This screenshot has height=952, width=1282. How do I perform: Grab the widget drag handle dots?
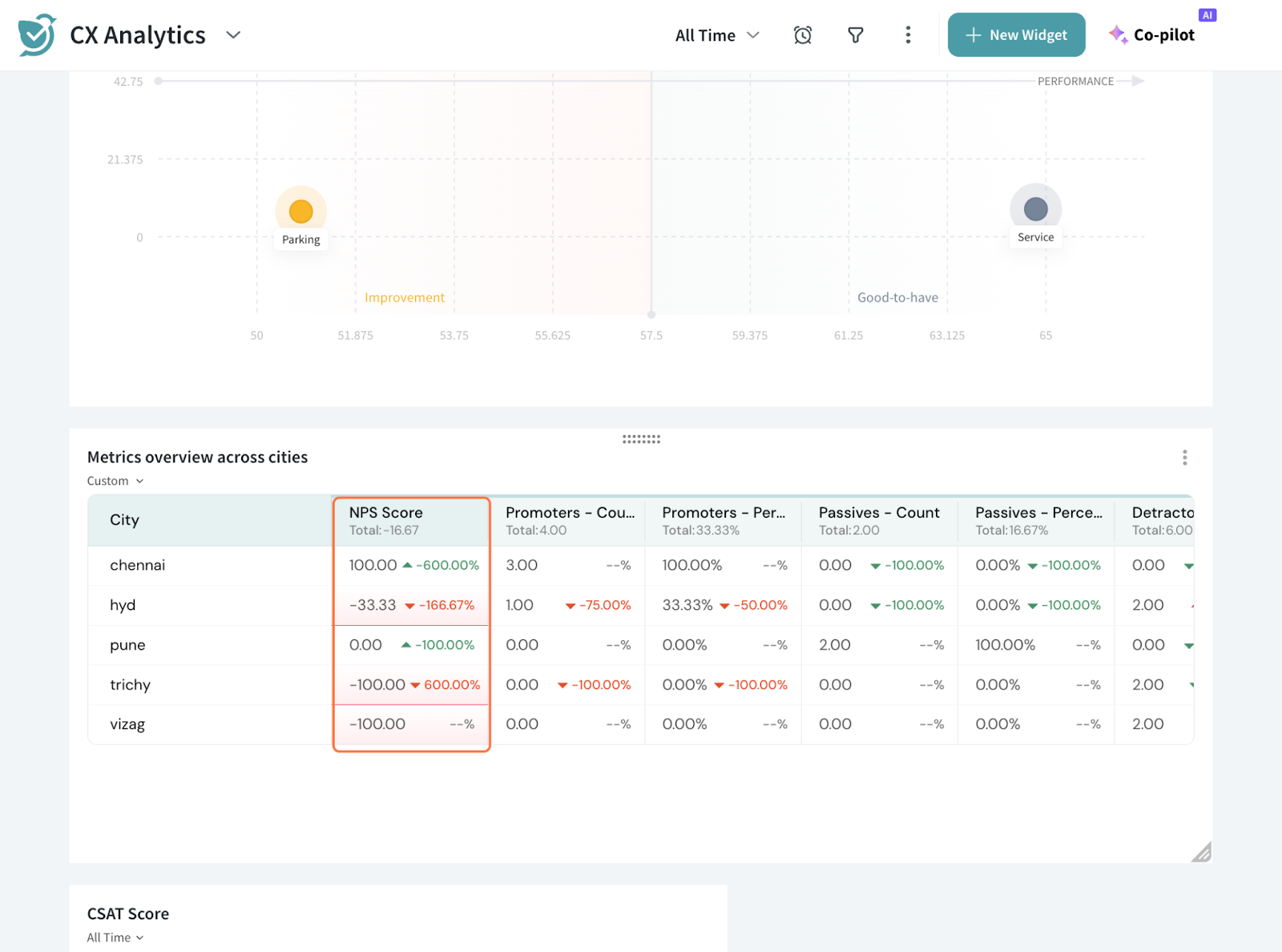point(641,439)
